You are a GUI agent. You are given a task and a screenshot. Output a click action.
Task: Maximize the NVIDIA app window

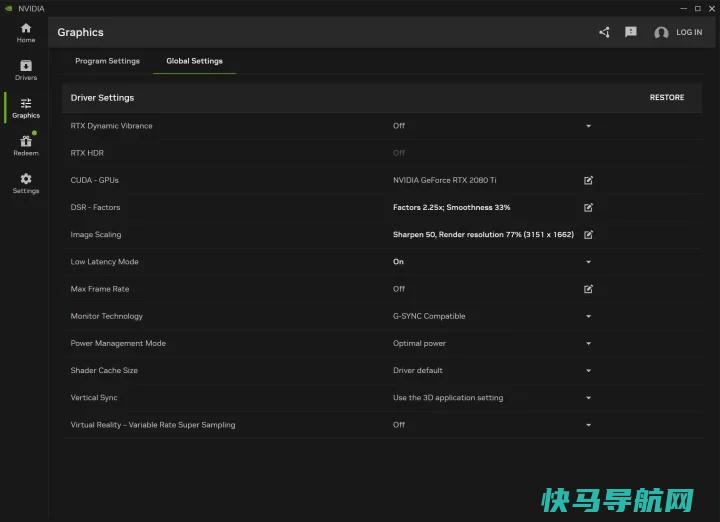(x=698, y=8)
